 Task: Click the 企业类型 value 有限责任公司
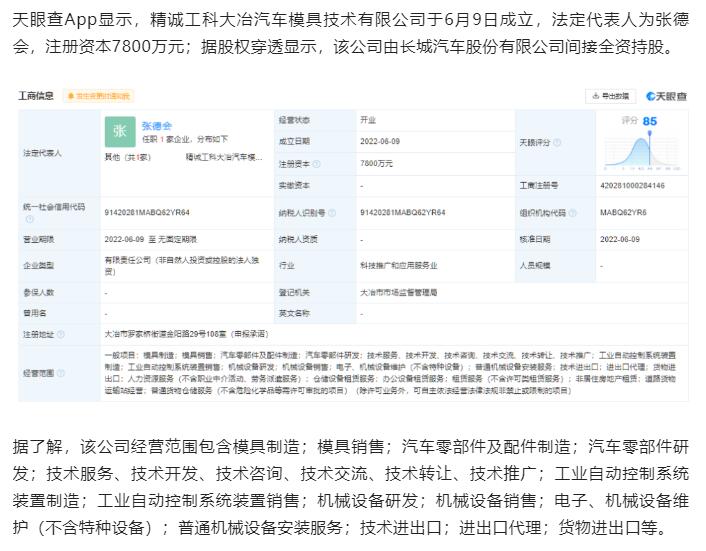click(x=182, y=266)
